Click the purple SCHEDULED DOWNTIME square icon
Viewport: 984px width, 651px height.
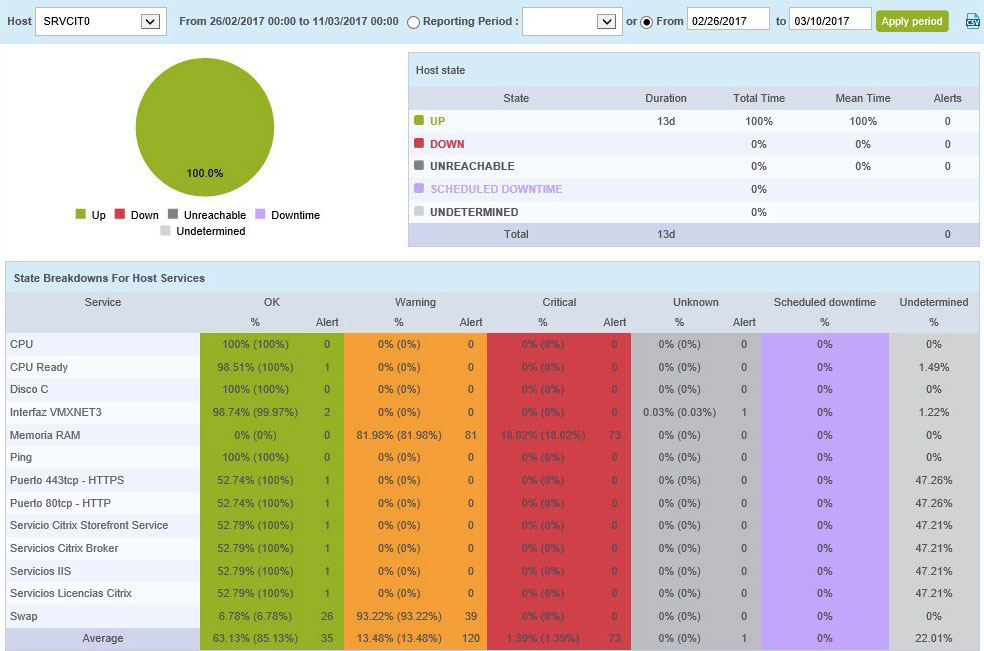point(419,189)
